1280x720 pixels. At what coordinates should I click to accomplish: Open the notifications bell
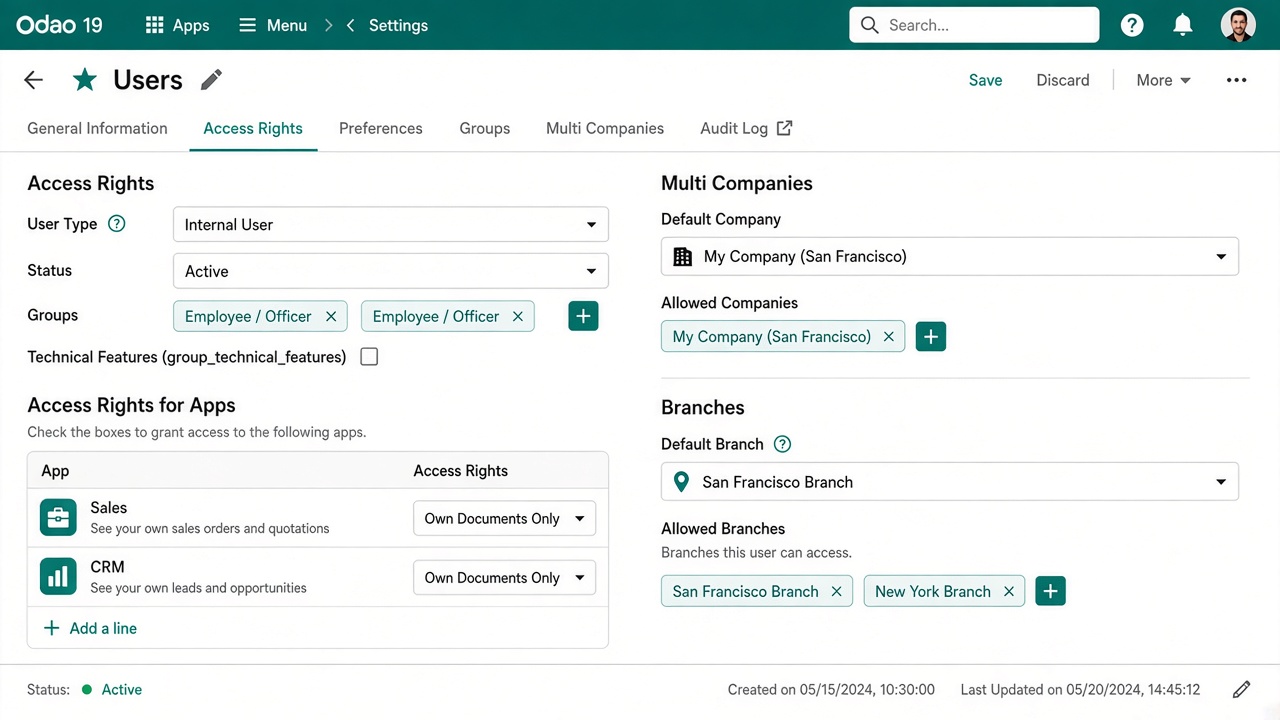click(x=1183, y=25)
